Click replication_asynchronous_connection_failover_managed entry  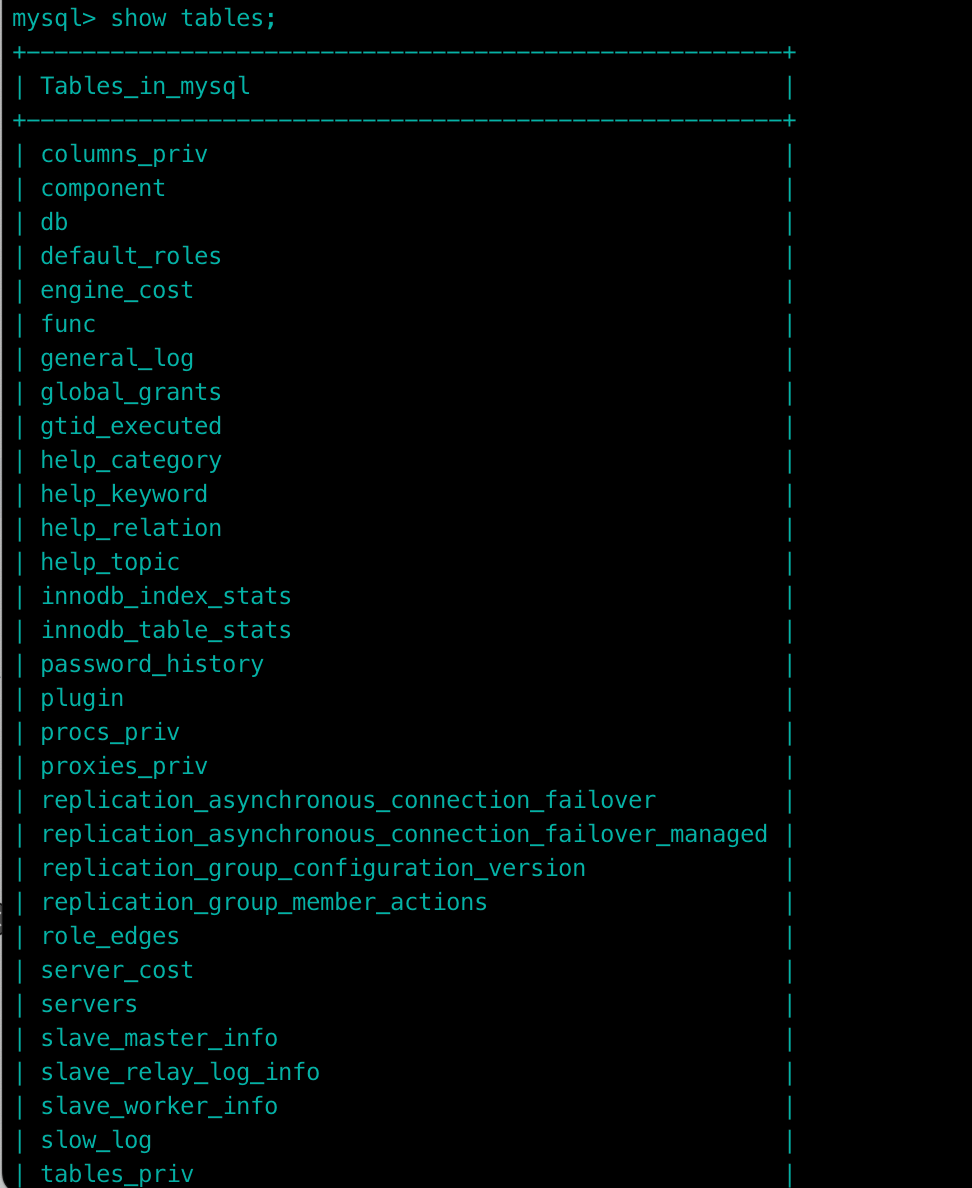[404, 834]
